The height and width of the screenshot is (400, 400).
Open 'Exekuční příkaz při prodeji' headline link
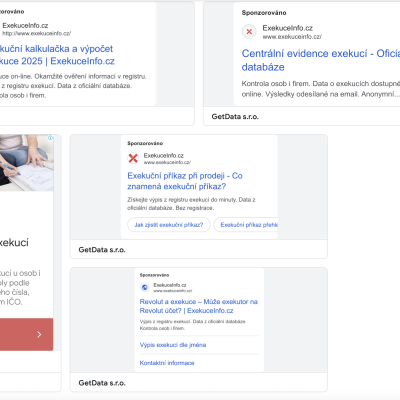point(185,181)
